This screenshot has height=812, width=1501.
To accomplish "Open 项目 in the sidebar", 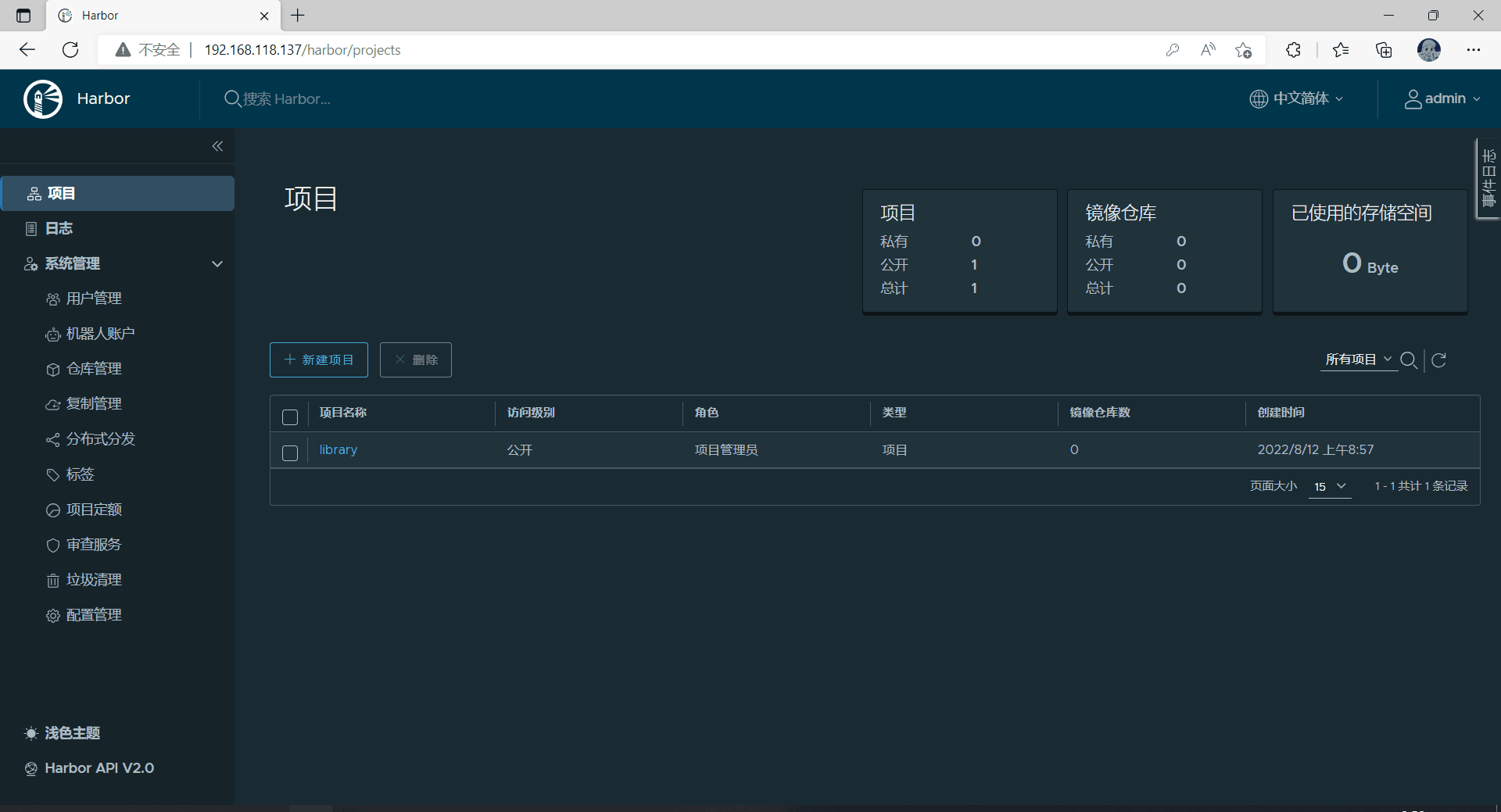I will pos(118,193).
